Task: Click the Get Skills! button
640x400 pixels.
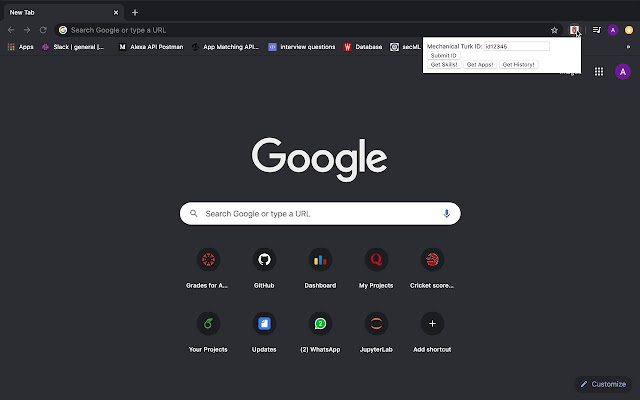Action: [444, 64]
